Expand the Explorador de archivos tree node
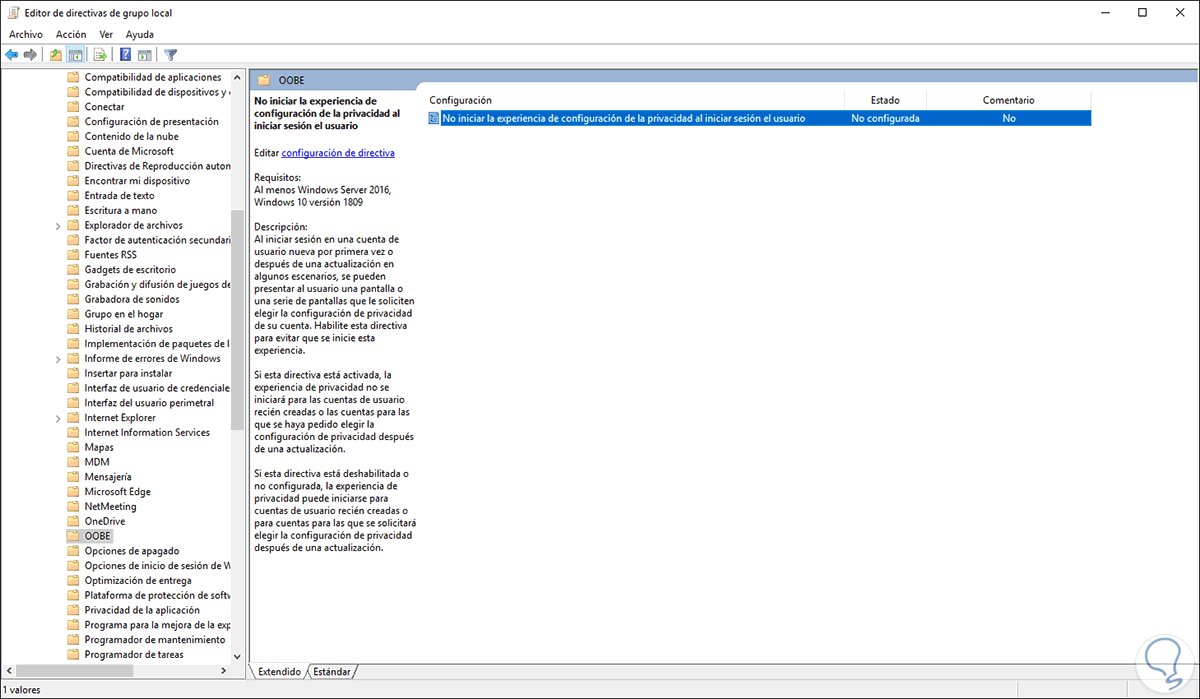The height and width of the screenshot is (699, 1200). [58, 225]
